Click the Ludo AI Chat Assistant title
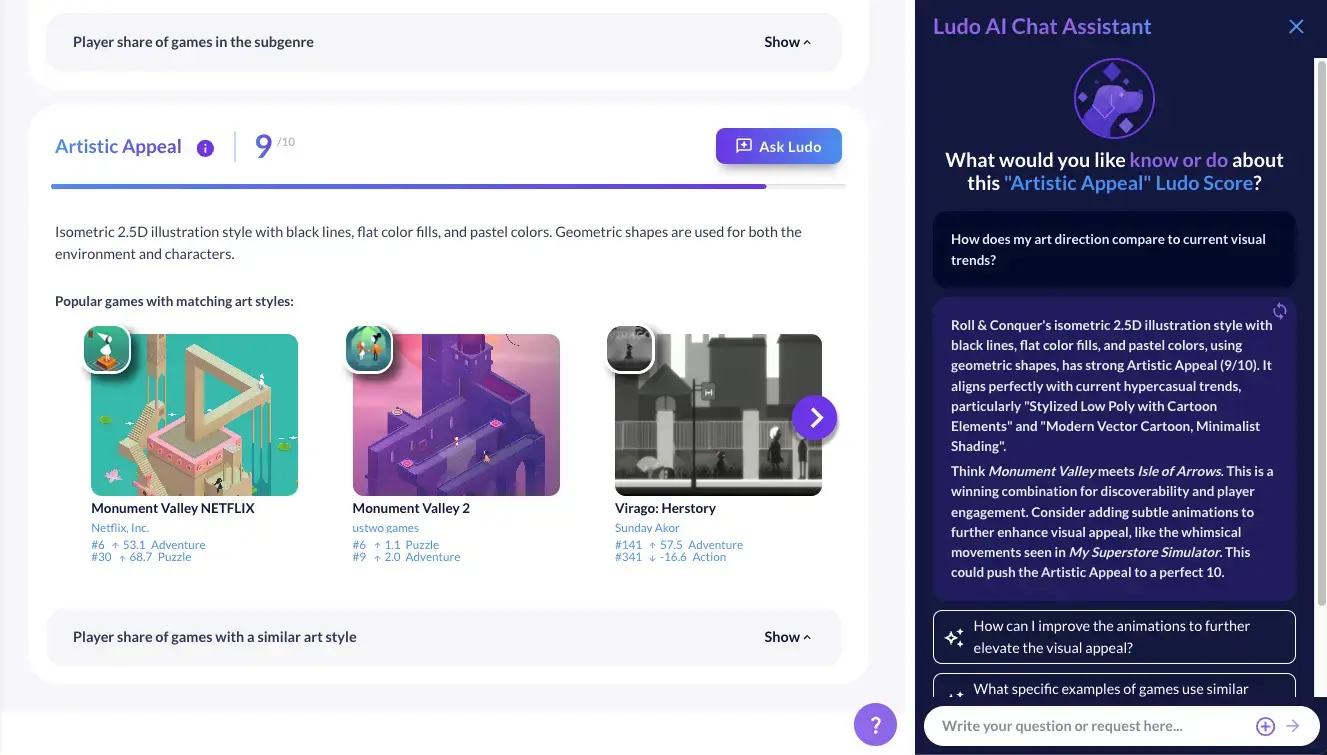This screenshot has width=1327, height=755. [x=1042, y=27]
